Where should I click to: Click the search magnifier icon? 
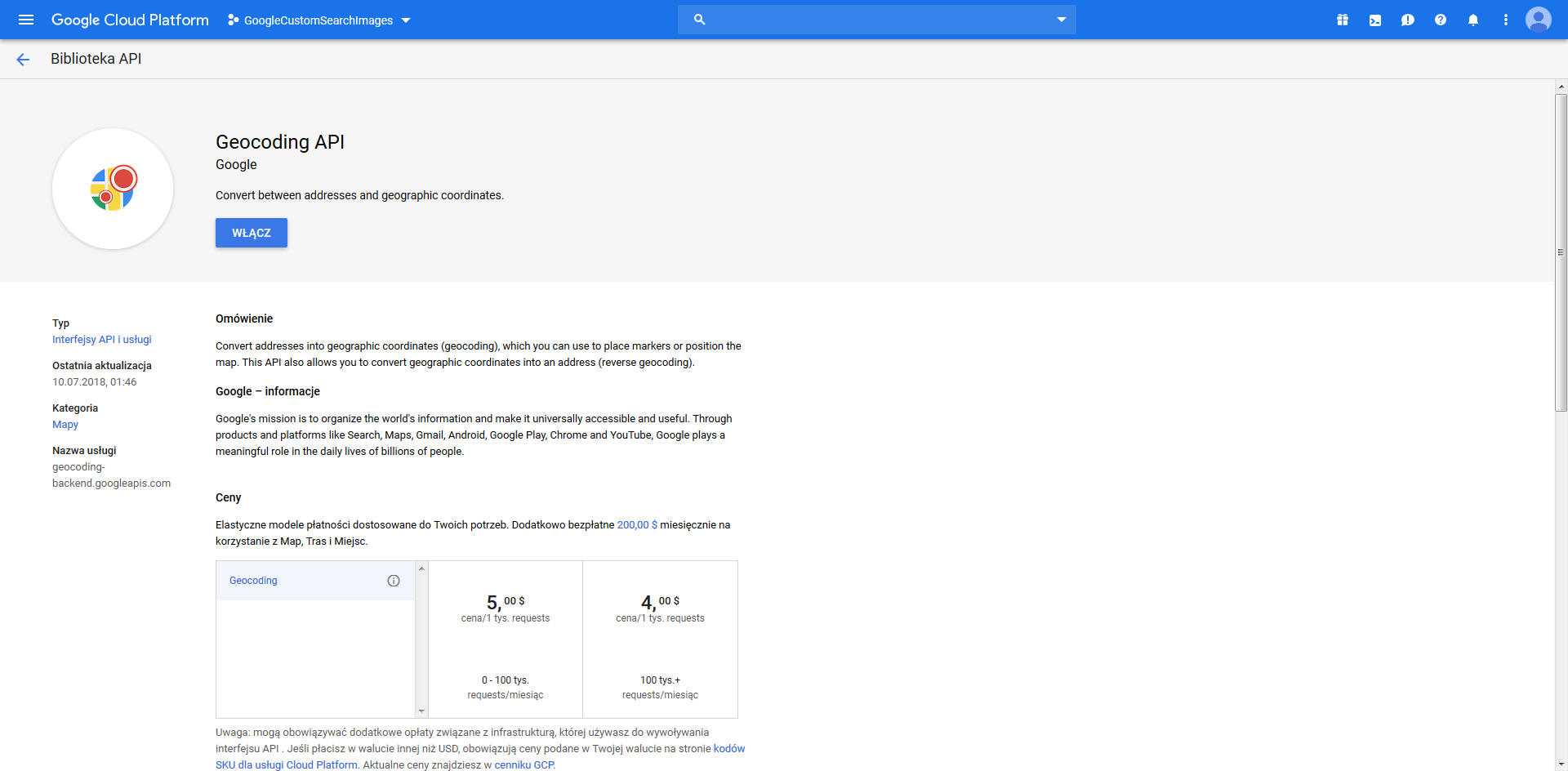tap(699, 20)
